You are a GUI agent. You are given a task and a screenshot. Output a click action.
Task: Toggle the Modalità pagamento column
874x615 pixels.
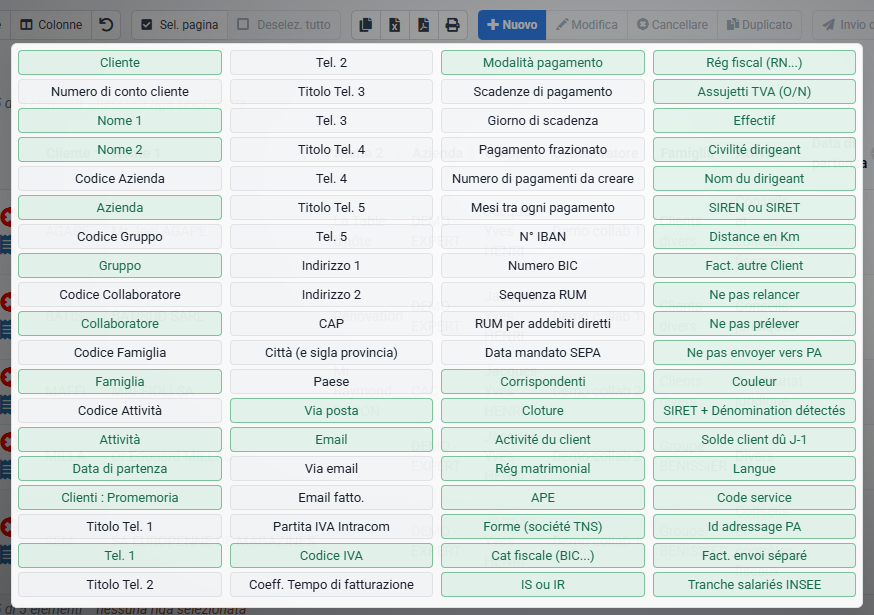pos(543,62)
